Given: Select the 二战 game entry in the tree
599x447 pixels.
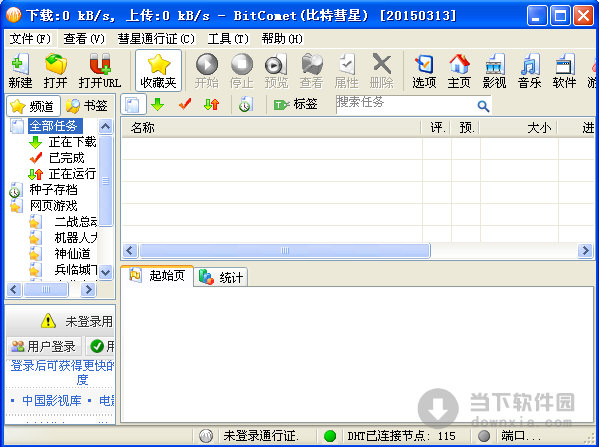Looking at the screenshot, I should 76,222.
